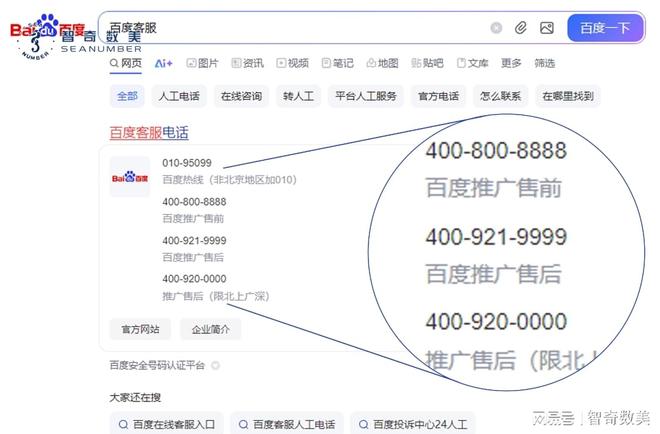Click the Baidu logo at top left
This screenshot has height=434, width=660.
[48, 30]
